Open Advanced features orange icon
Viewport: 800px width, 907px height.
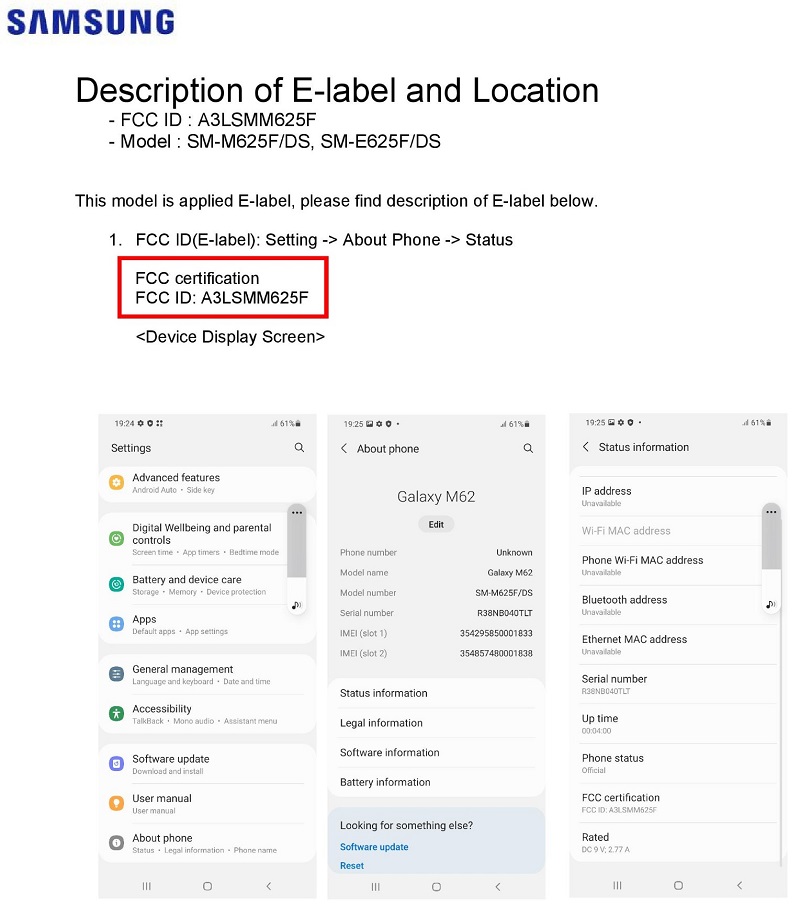117,482
